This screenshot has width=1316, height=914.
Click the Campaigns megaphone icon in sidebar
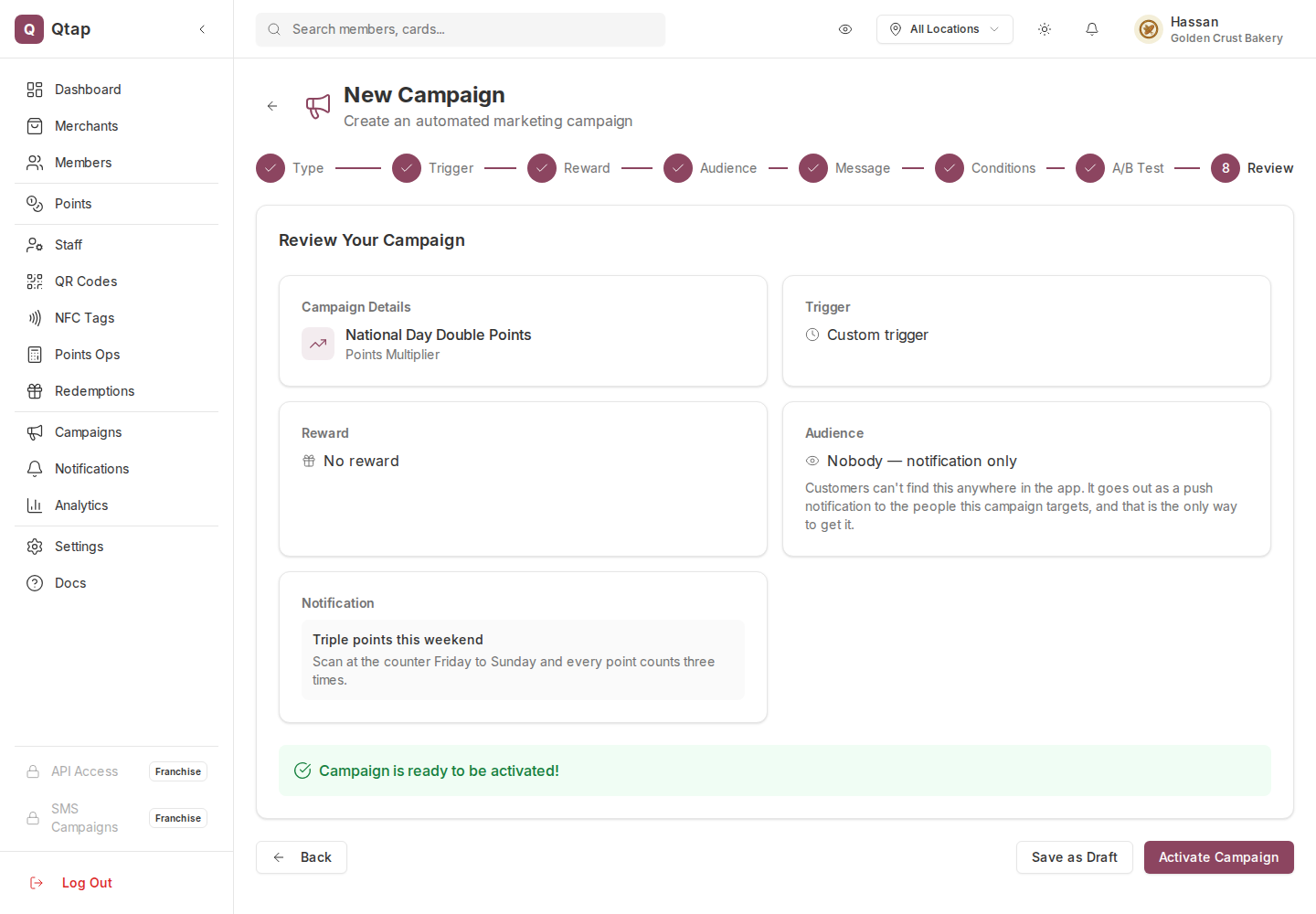click(35, 432)
